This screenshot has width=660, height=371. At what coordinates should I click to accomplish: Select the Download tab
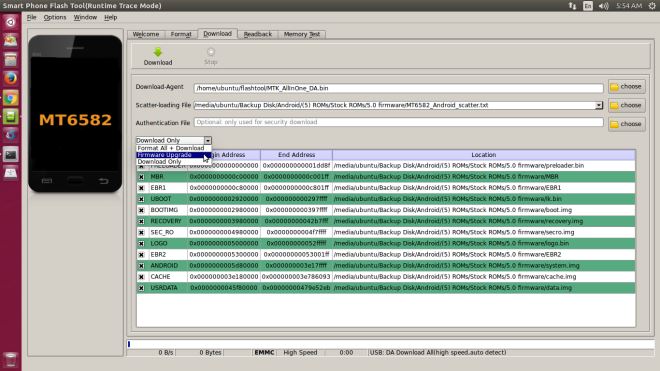point(218,34)
